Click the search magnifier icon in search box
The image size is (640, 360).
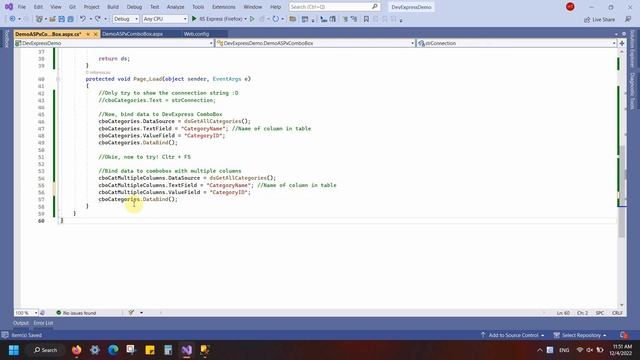point(375,7)
